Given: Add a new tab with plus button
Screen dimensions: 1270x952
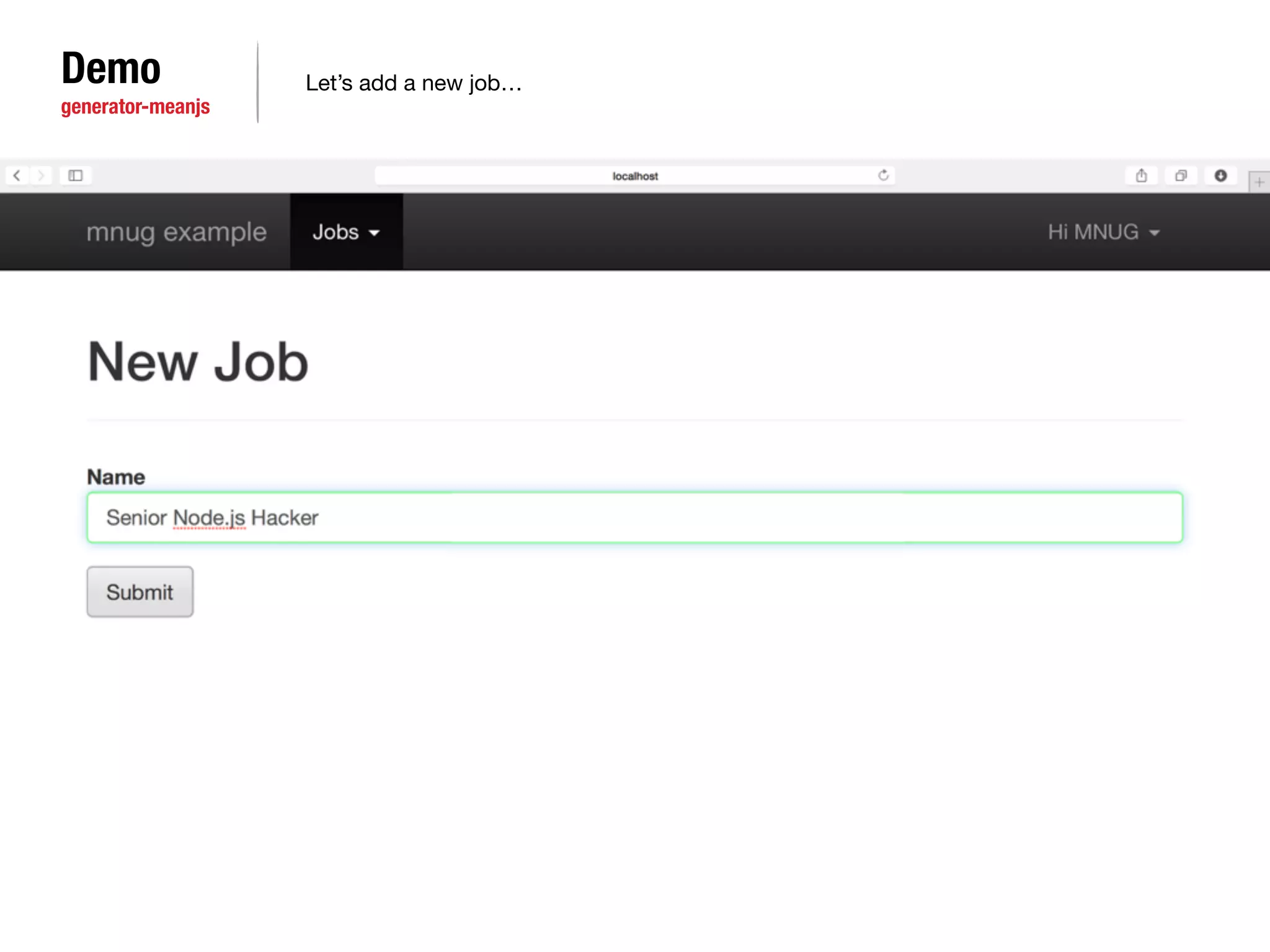Looking at the screenshot, I should (1259, 182).
